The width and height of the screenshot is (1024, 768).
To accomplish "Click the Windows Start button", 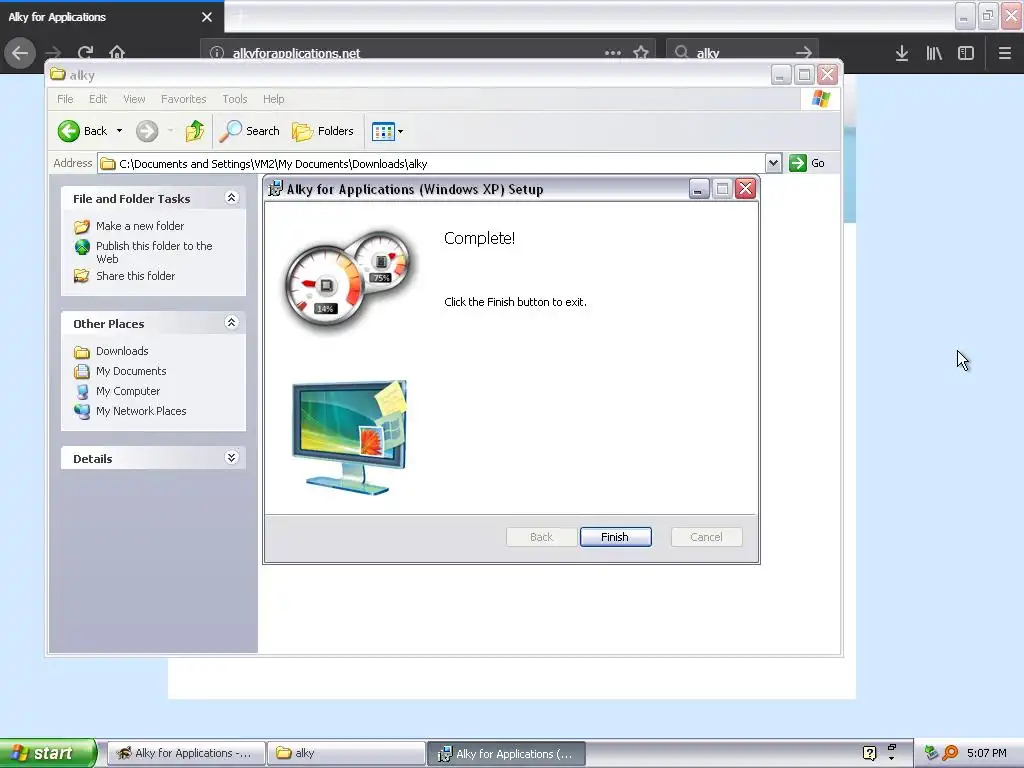I will pos(48,754).
